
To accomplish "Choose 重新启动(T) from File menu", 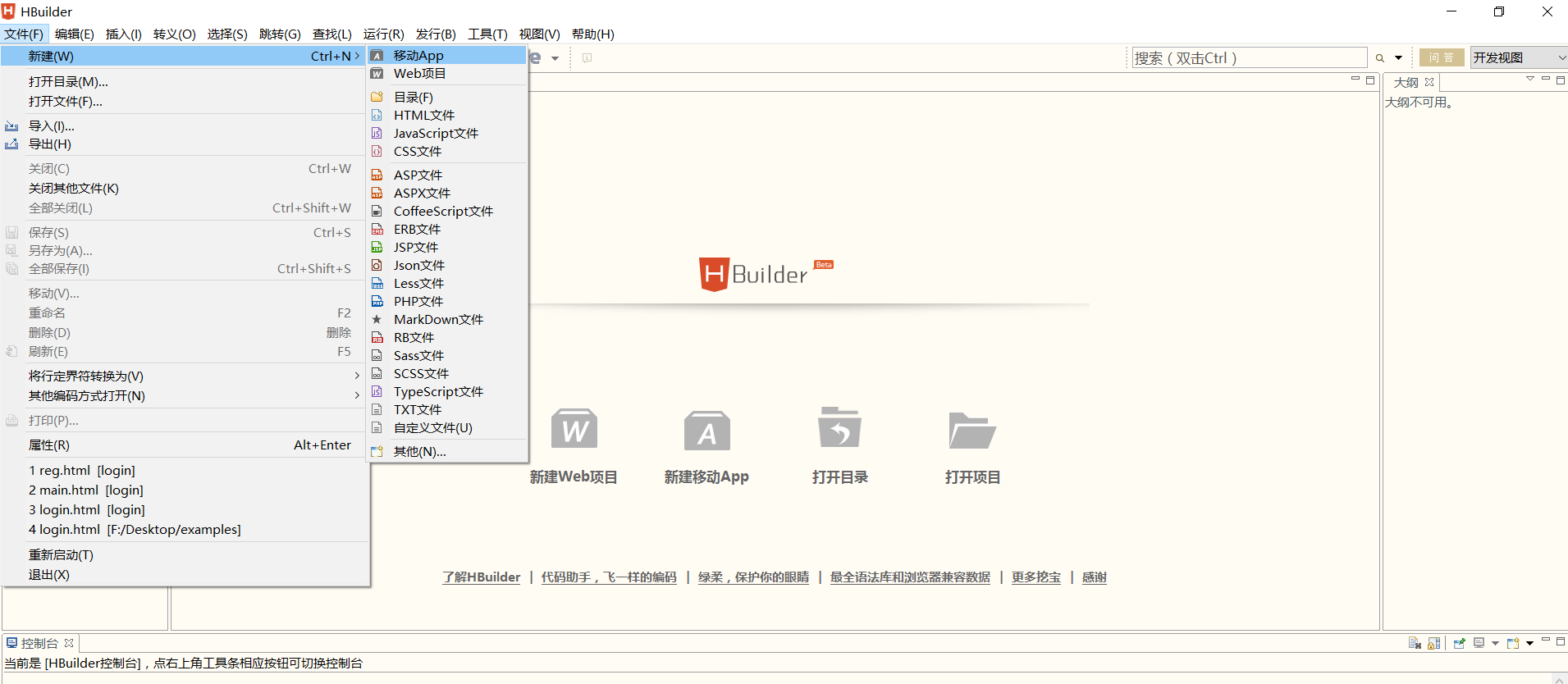I will coord(185,555).
